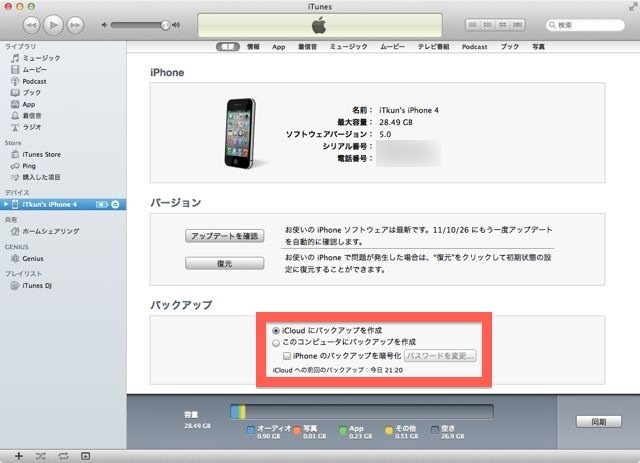The width and height of the screenshot is (640, 463).
Task: Expand the iTkun's iPhone 4 disclosure triangle
Action: click(x=6, y=204)
